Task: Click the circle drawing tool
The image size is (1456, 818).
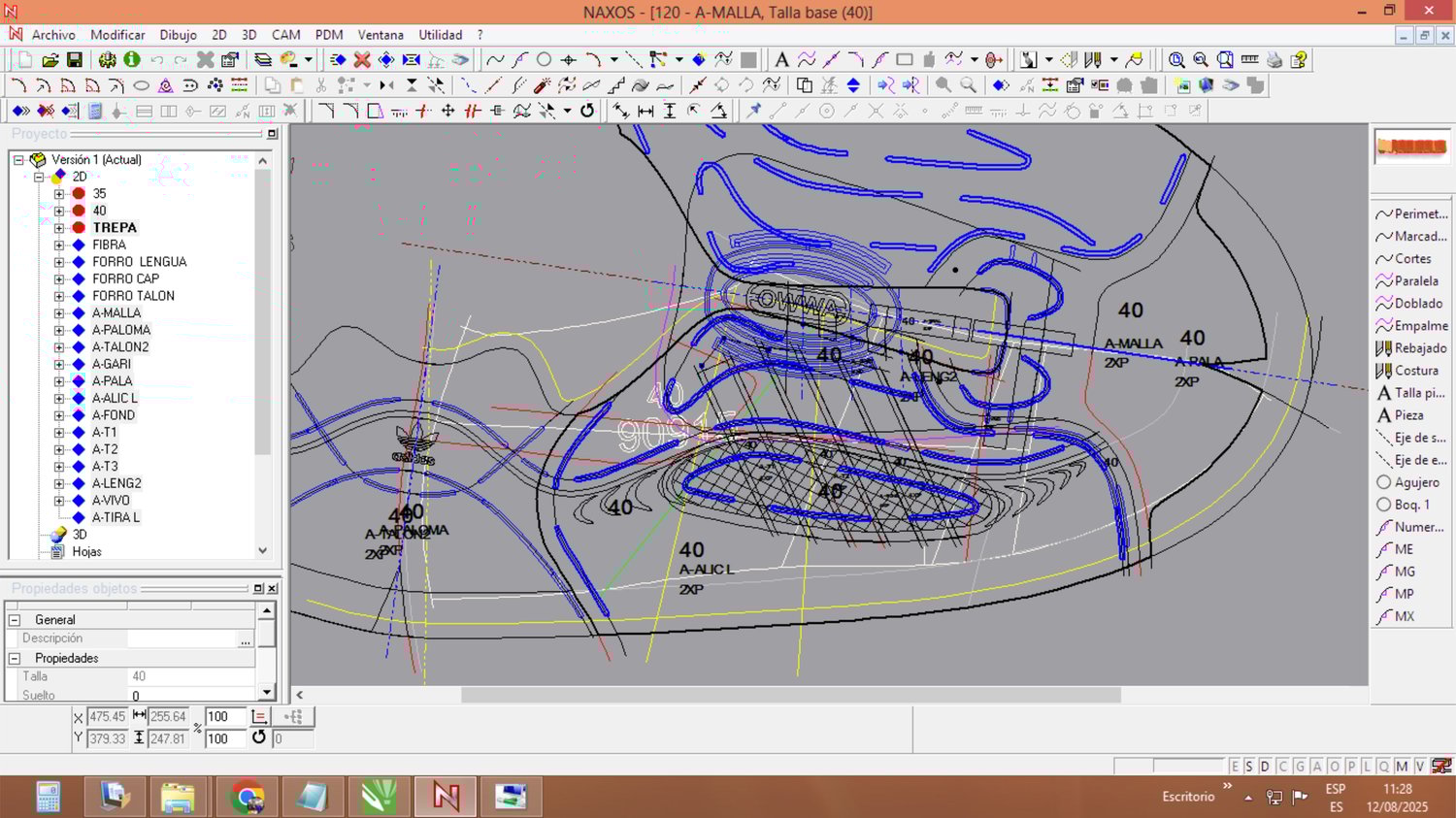Action: click(x=545, y=60)
